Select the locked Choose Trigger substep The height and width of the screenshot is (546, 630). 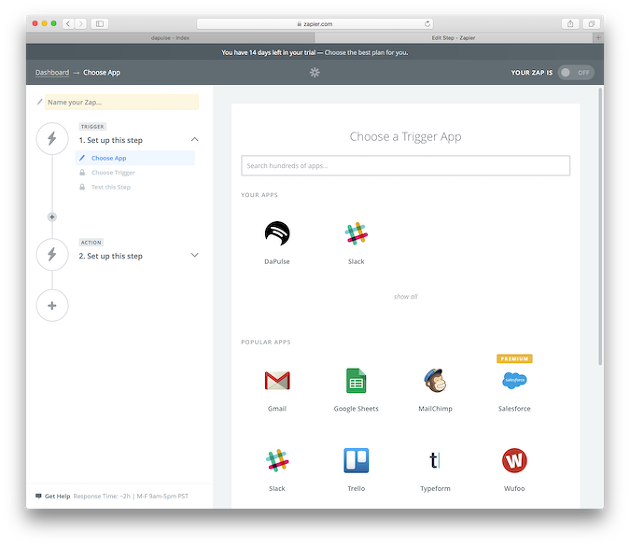point(113,172)
